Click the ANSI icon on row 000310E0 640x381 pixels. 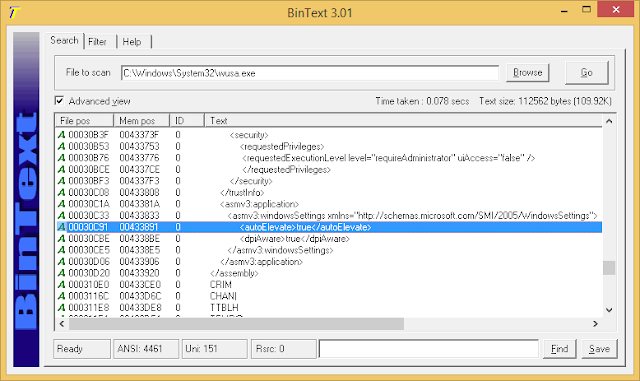click(x=61, y=284)
